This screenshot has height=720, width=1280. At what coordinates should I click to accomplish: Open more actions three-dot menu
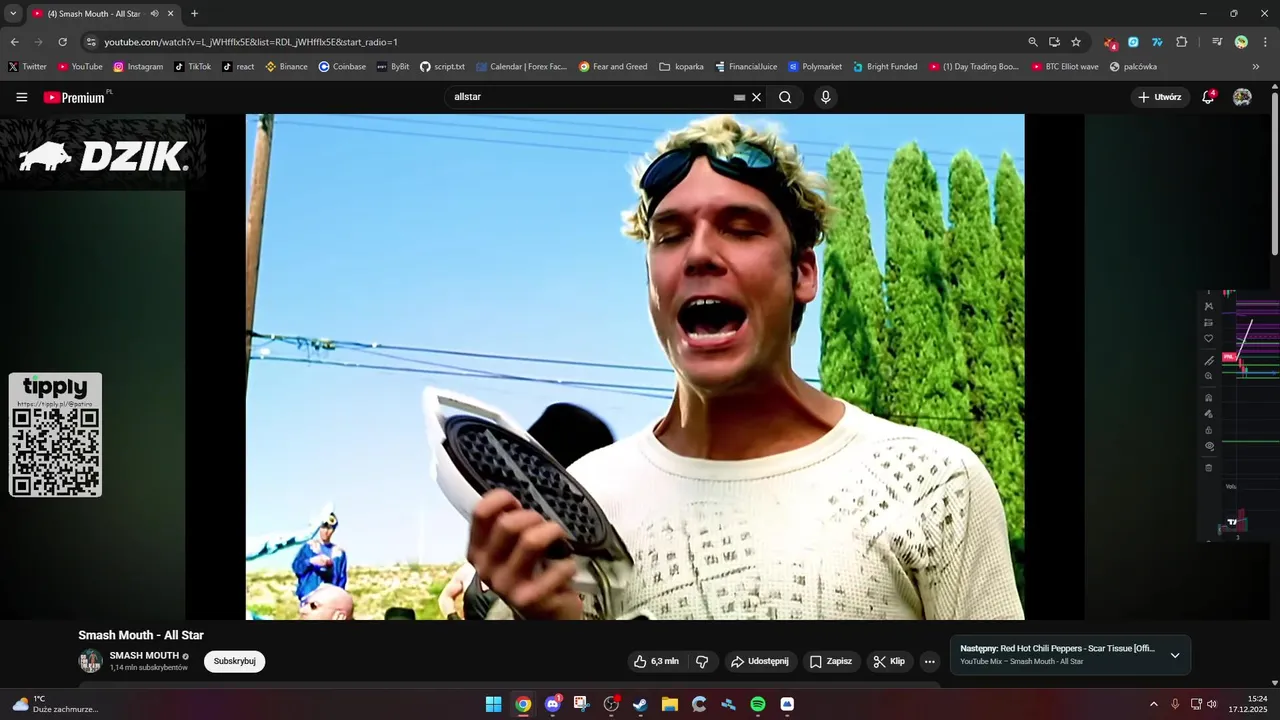[x=930, y=661]
